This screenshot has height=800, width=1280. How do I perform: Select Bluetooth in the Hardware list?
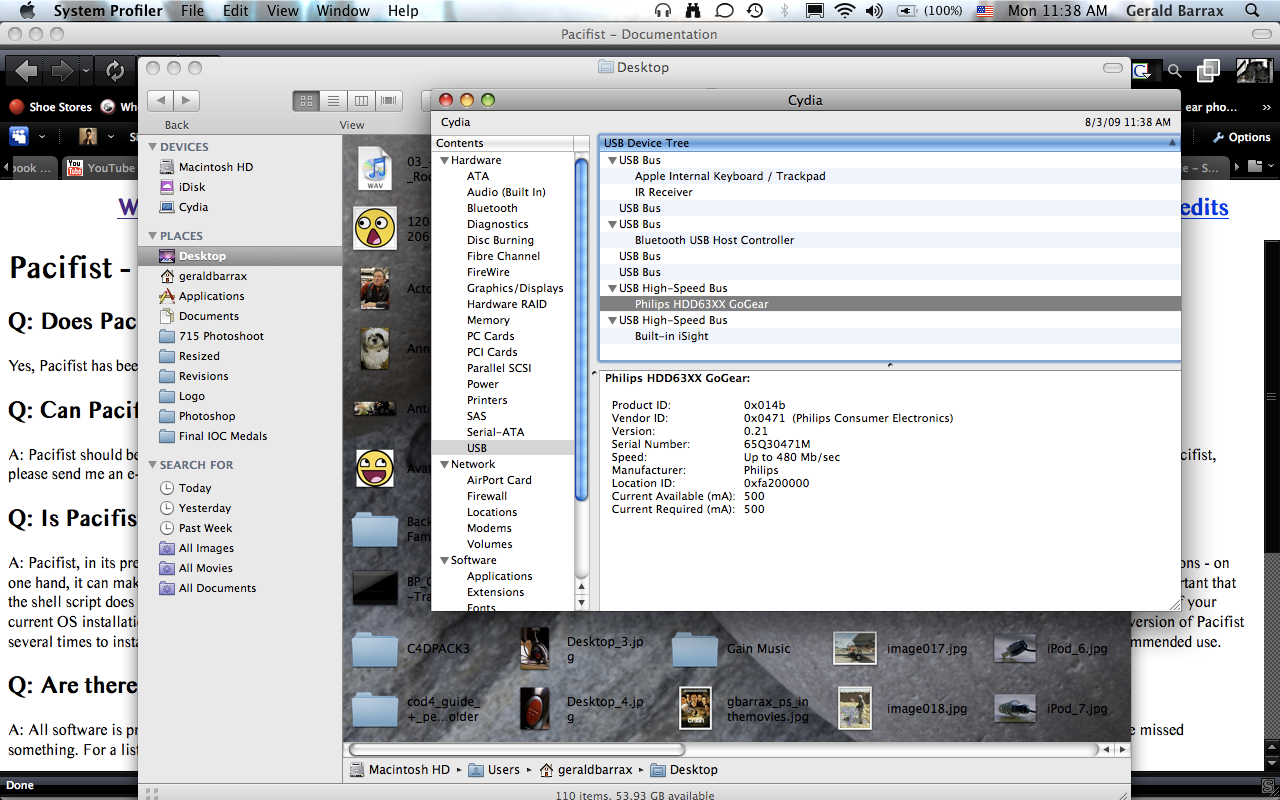click(x=492, y=208)
